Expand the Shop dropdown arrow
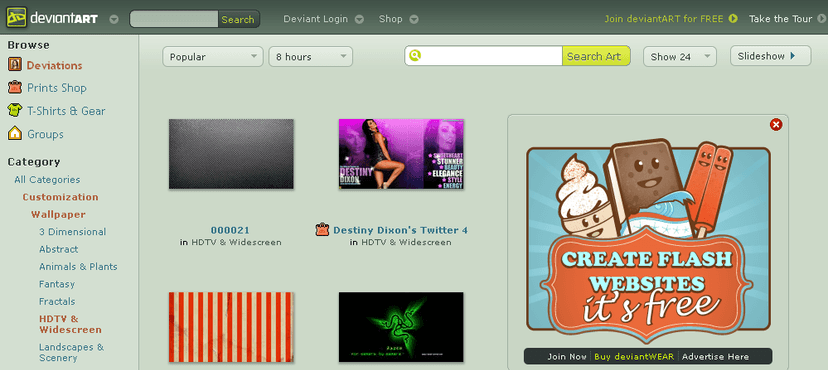This screenshot has width=828, height=370. (x=414, y=20)
